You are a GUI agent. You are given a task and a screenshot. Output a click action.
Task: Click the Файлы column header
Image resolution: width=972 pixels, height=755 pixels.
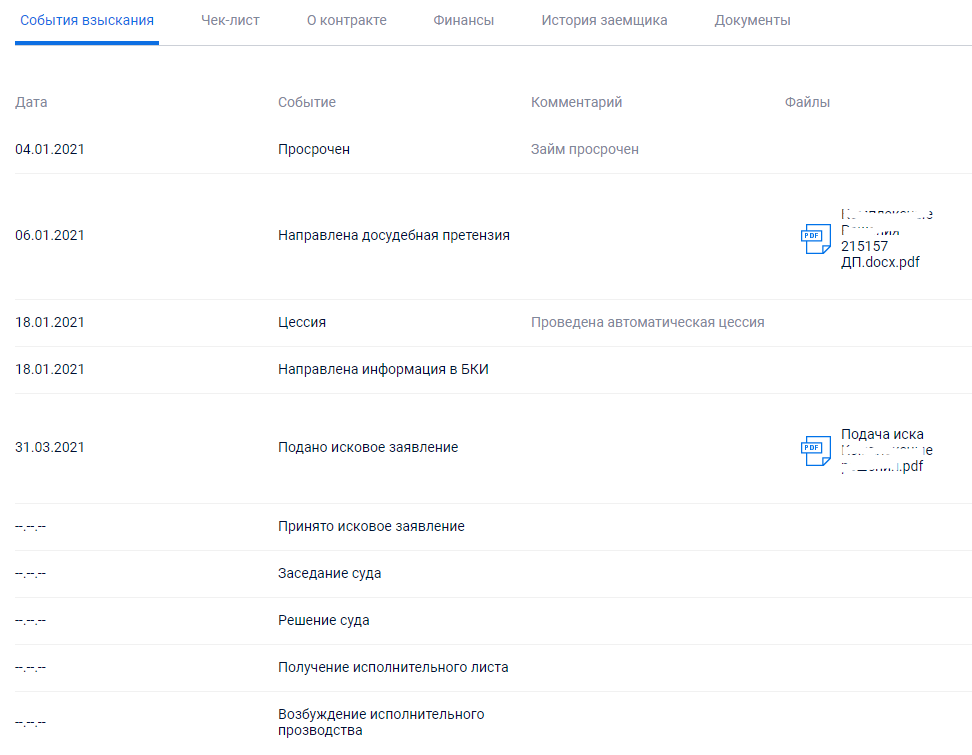(x=807, y=102)
